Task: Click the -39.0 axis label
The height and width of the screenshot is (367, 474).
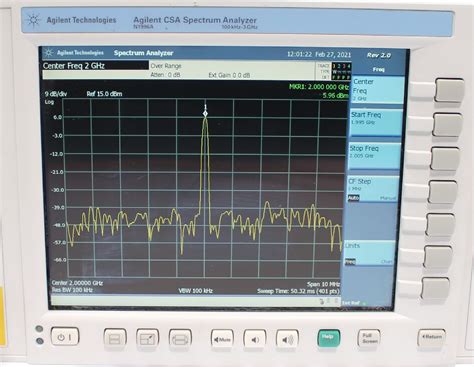Action: (58, 207)
